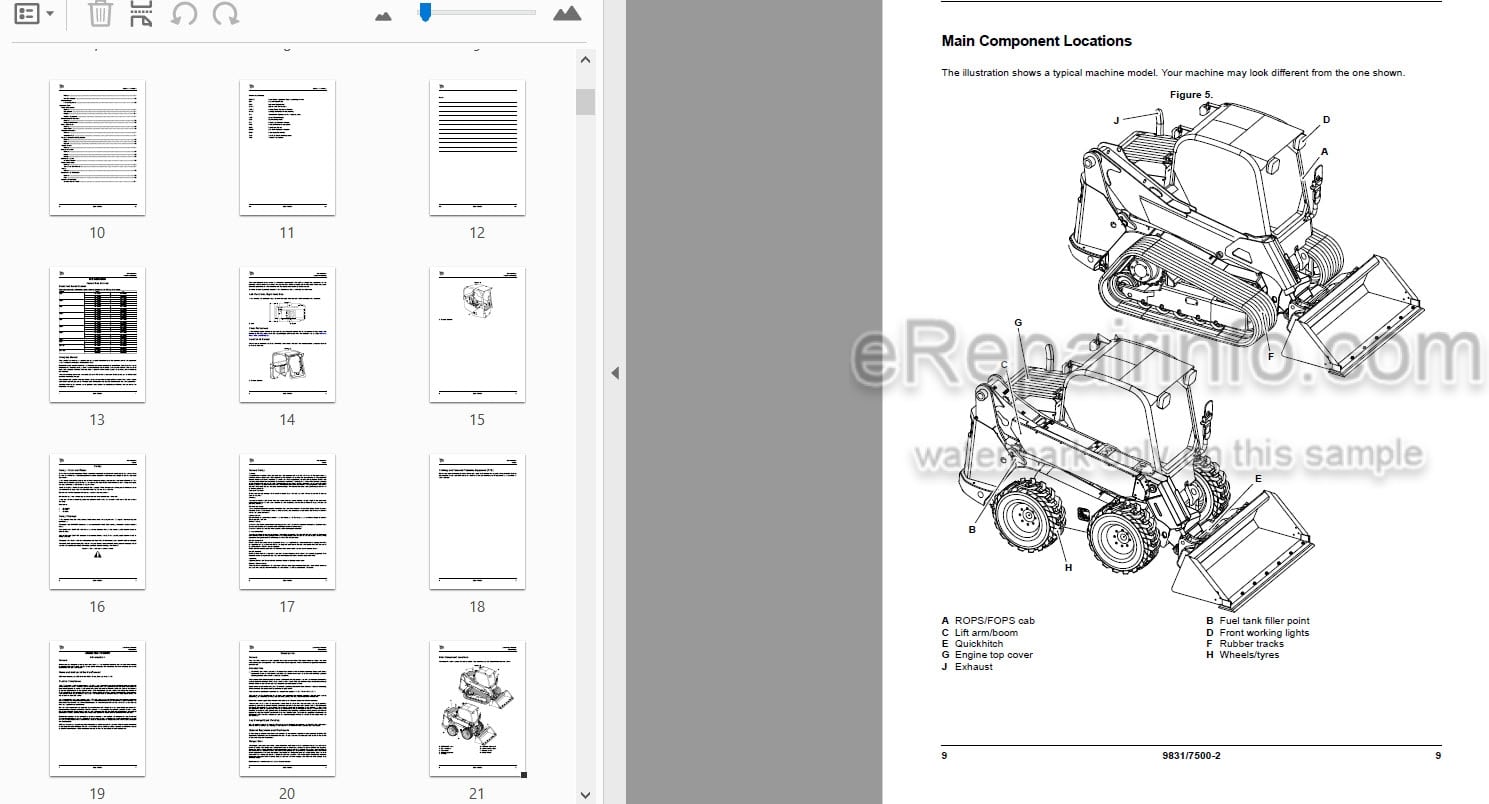Select page 16 thumbnail

[x=97, y=521]
